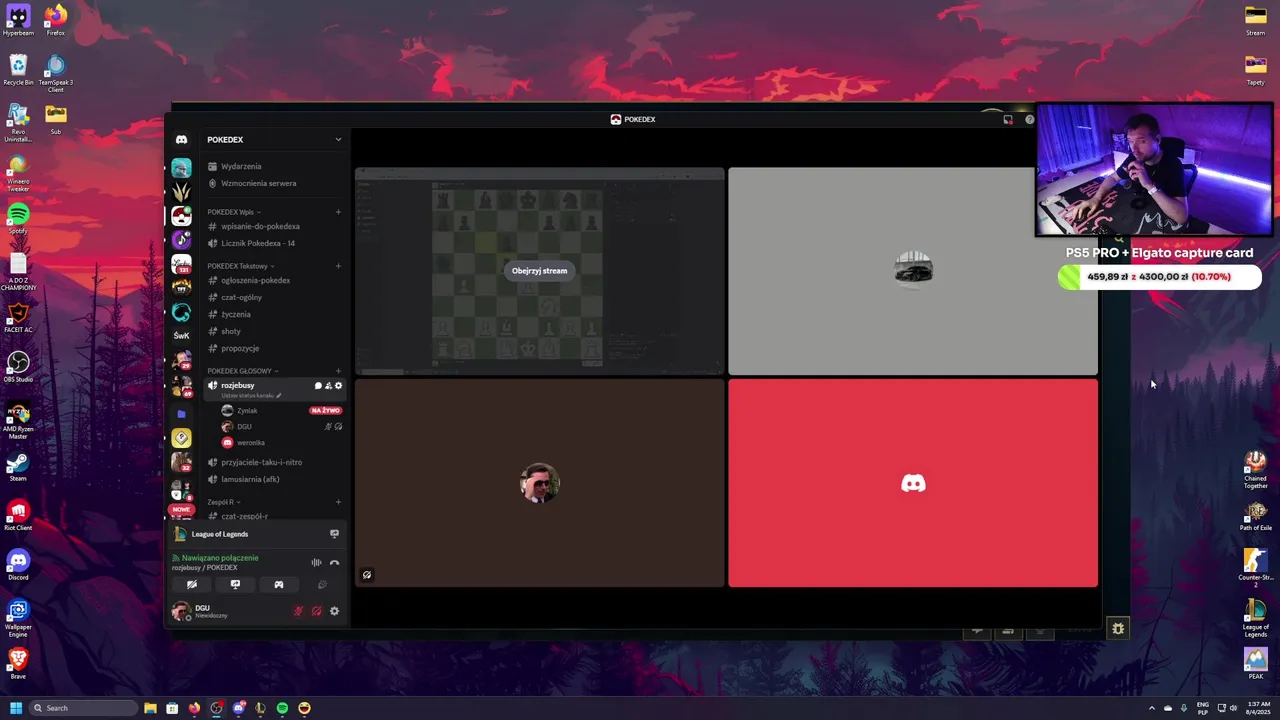Select user Zyniak in voice channel

(282, 411)
